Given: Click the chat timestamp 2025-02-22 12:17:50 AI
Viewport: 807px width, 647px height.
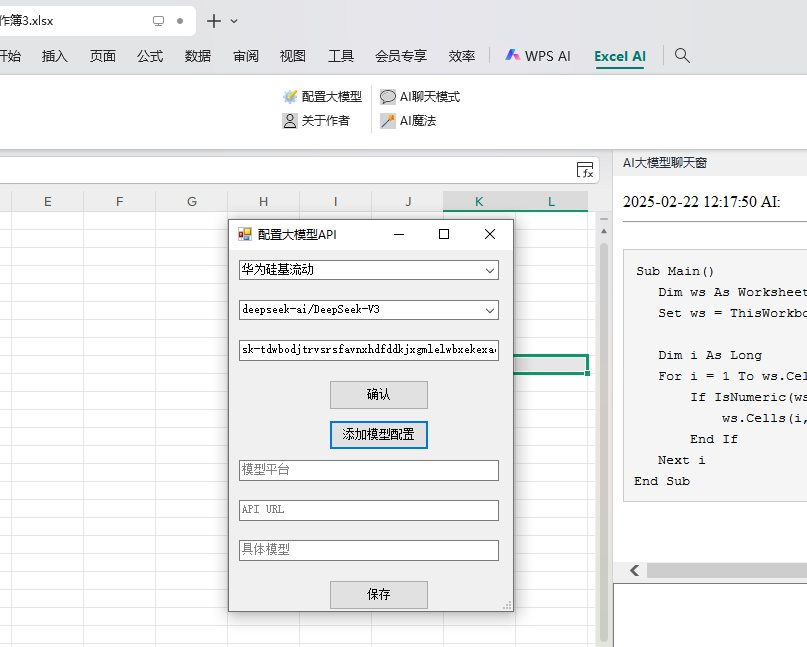Looking at the screenshot, I should (701, 202).
